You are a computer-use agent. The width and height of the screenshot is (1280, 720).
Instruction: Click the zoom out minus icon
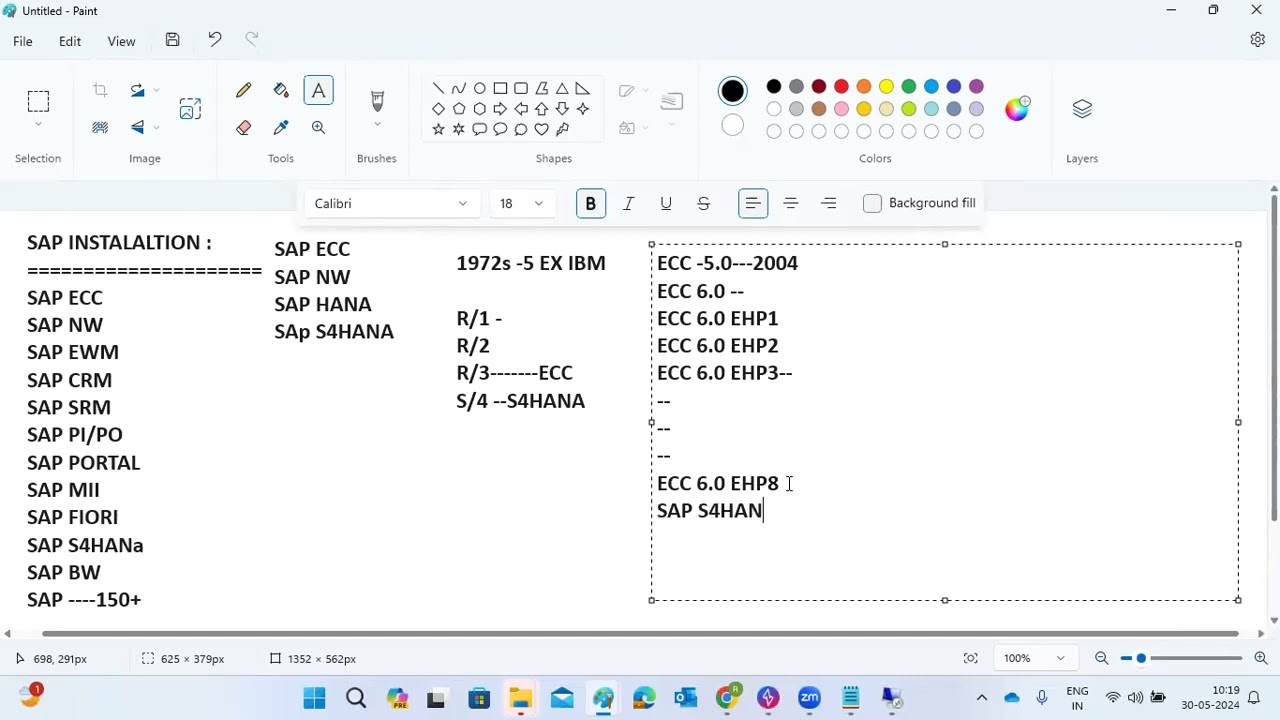(1101, 658)
